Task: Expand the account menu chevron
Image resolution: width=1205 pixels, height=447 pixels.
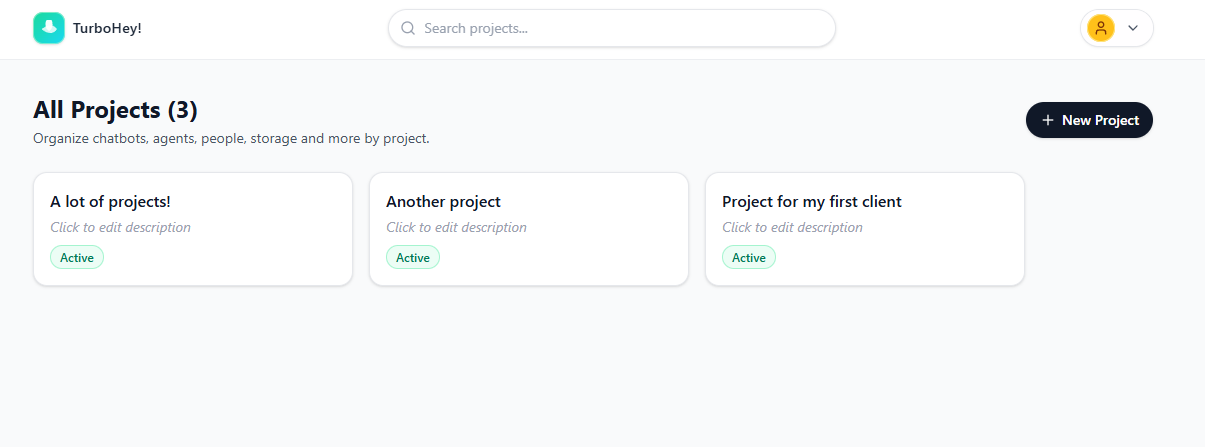Action: click(x=1133, y=28)
